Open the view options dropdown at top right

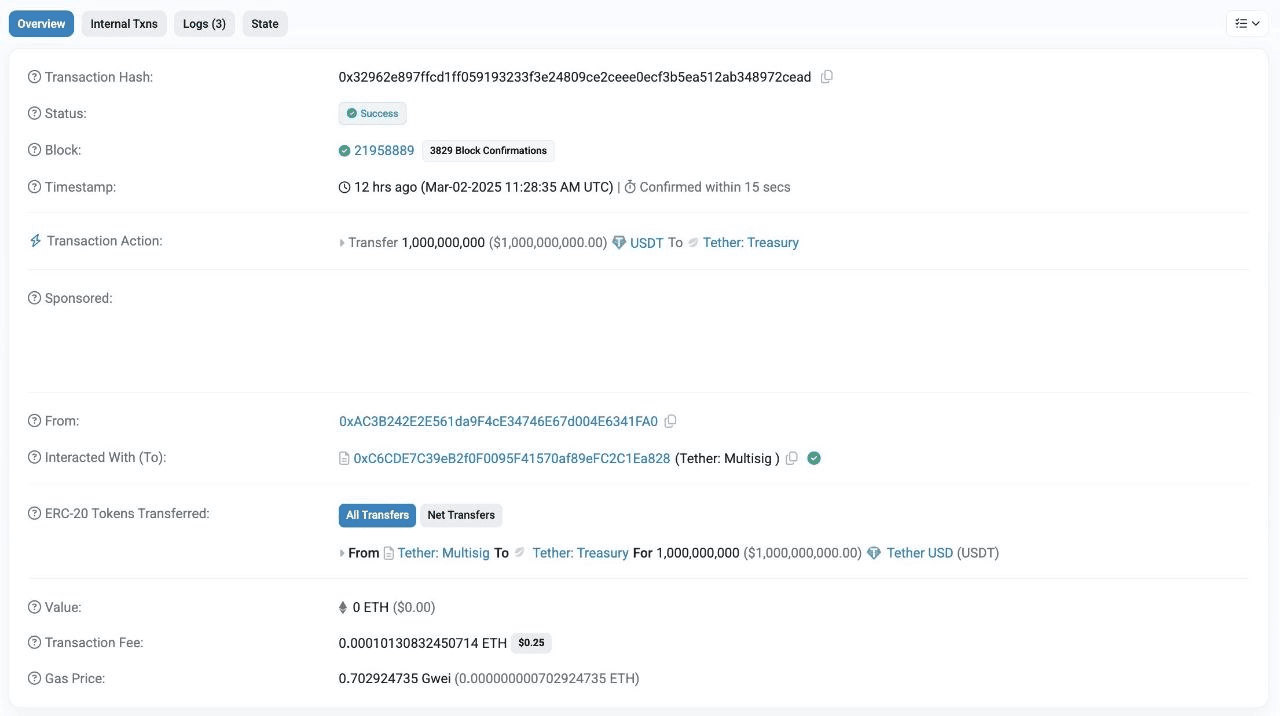[1247, 24]
